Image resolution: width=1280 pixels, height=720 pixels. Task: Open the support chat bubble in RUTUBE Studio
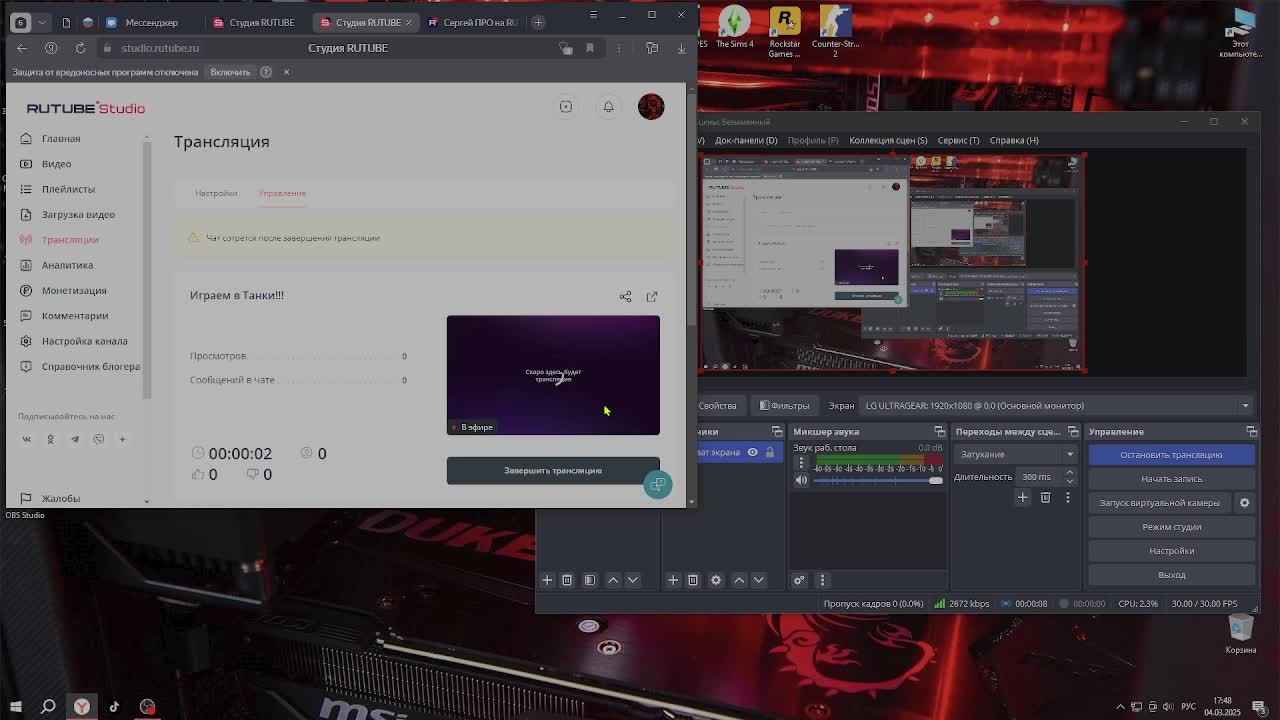tap(657, 485)
